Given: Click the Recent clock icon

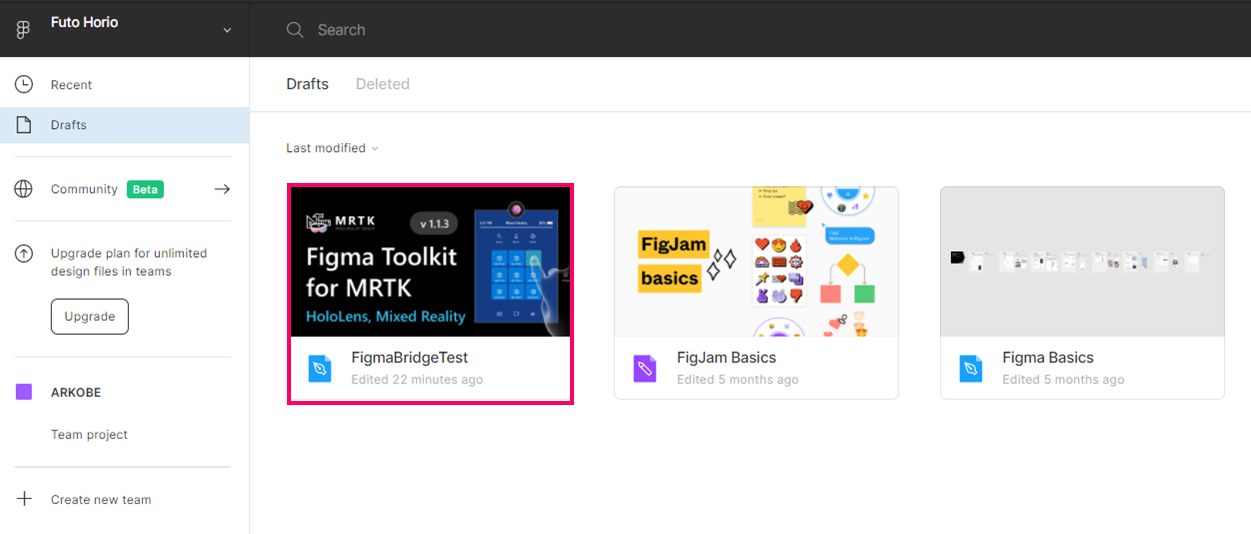Looking at the screenshot, I should tap(23, 85).
